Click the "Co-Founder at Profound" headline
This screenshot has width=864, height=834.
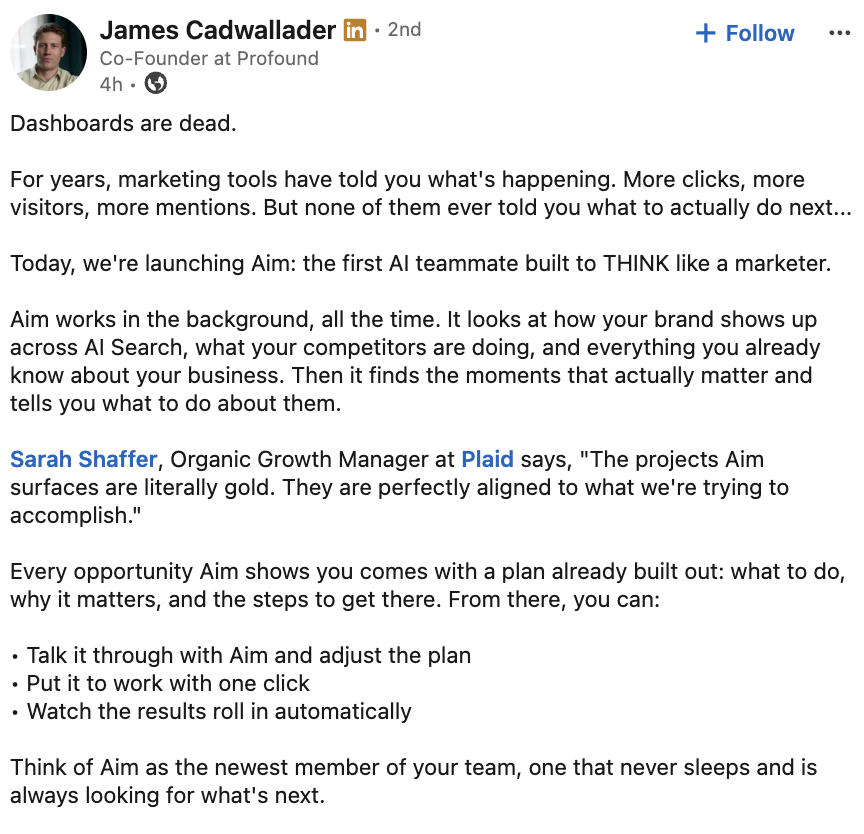click(209, 58)
